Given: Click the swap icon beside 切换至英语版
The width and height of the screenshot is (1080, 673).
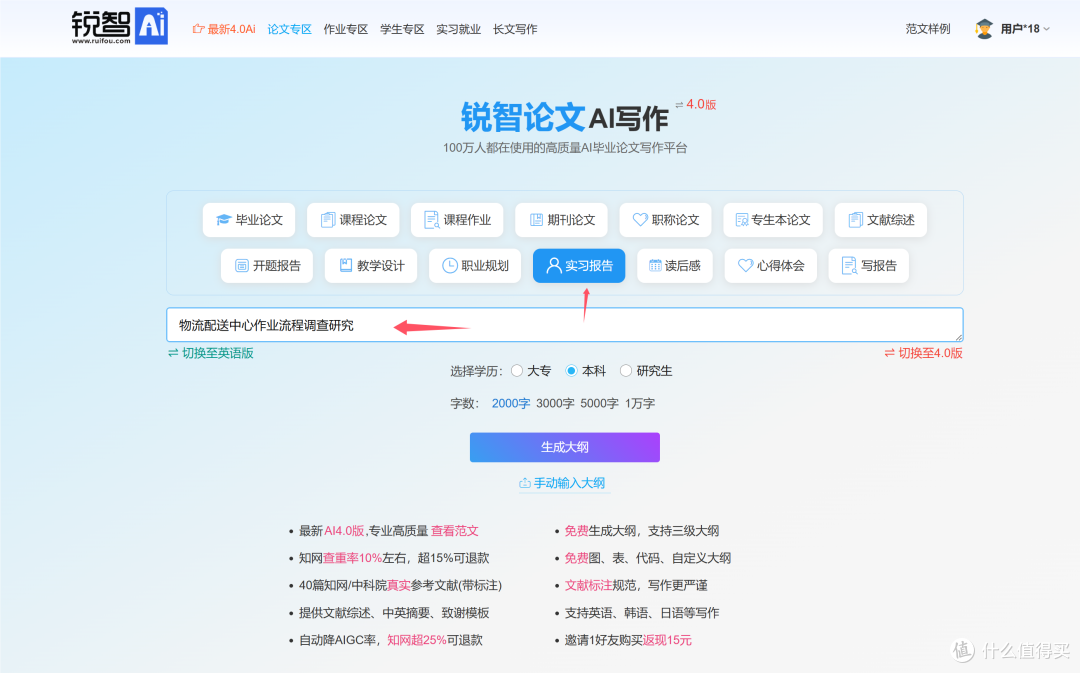Looking at the screenshot, I should [x=173, y=353].
